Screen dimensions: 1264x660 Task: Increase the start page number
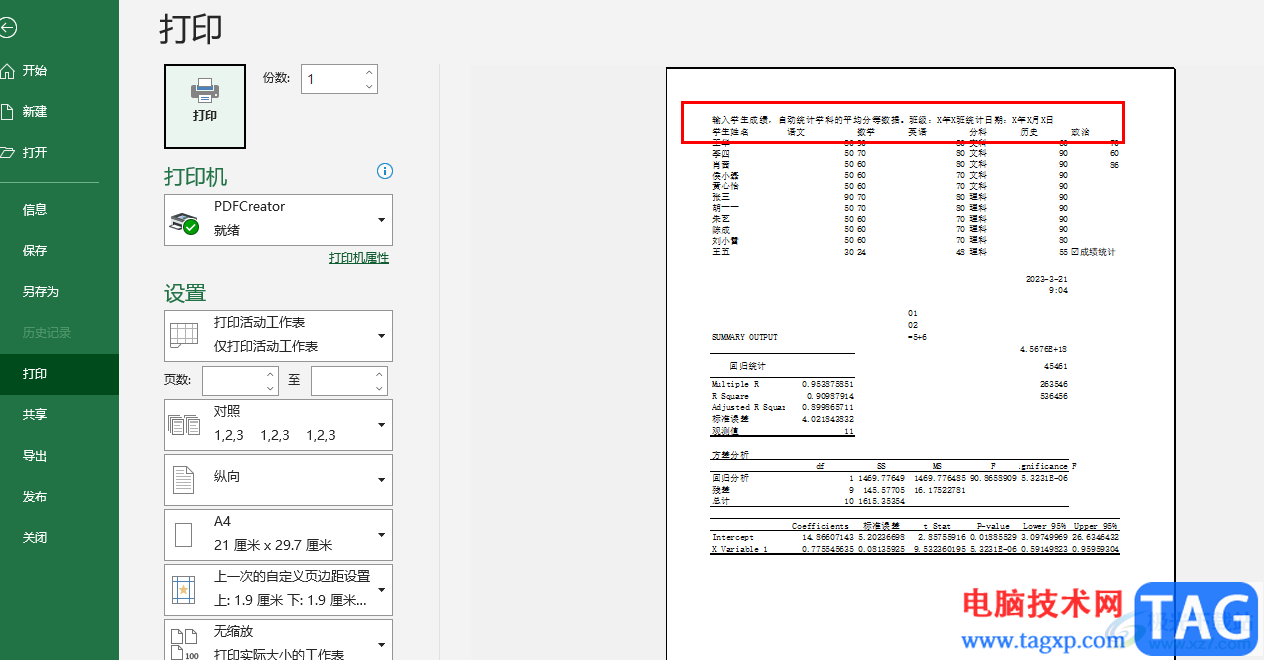[x=270, y=374]
